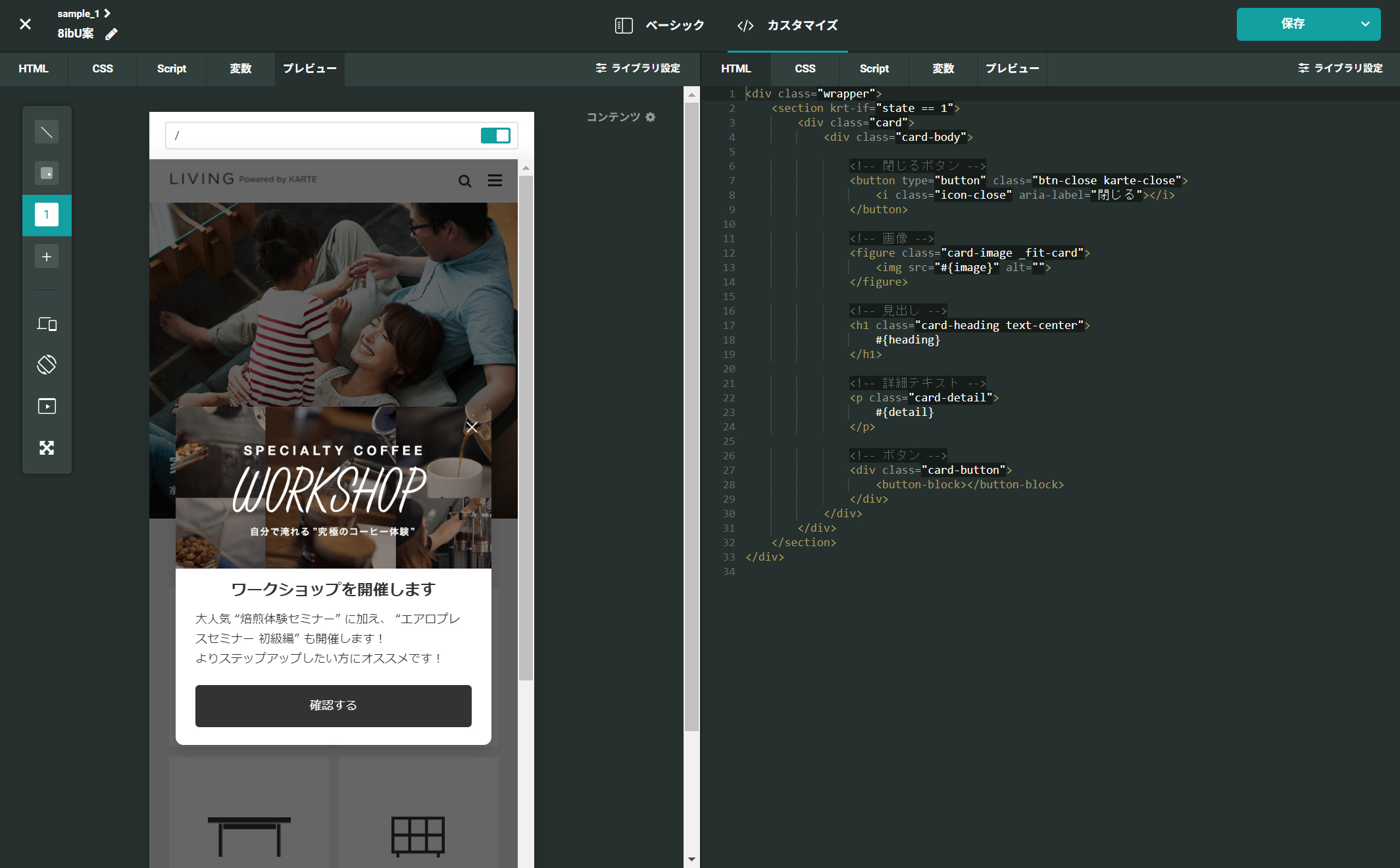Click the play preview icon in sidebar
Image resolution: width=1400 pixels, height=868 pixels.
tap(47, 406)
